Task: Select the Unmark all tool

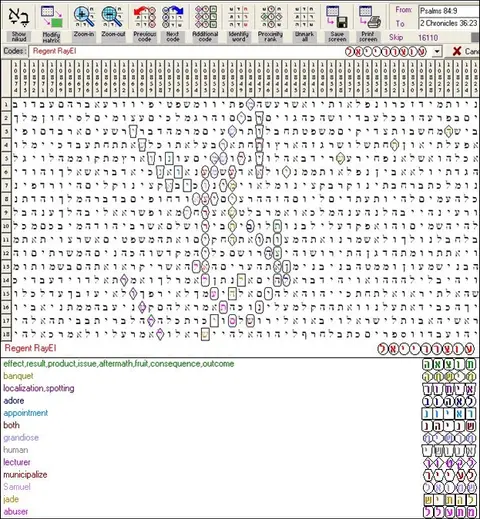Action: pyautogui.click(x=304, y=23)
